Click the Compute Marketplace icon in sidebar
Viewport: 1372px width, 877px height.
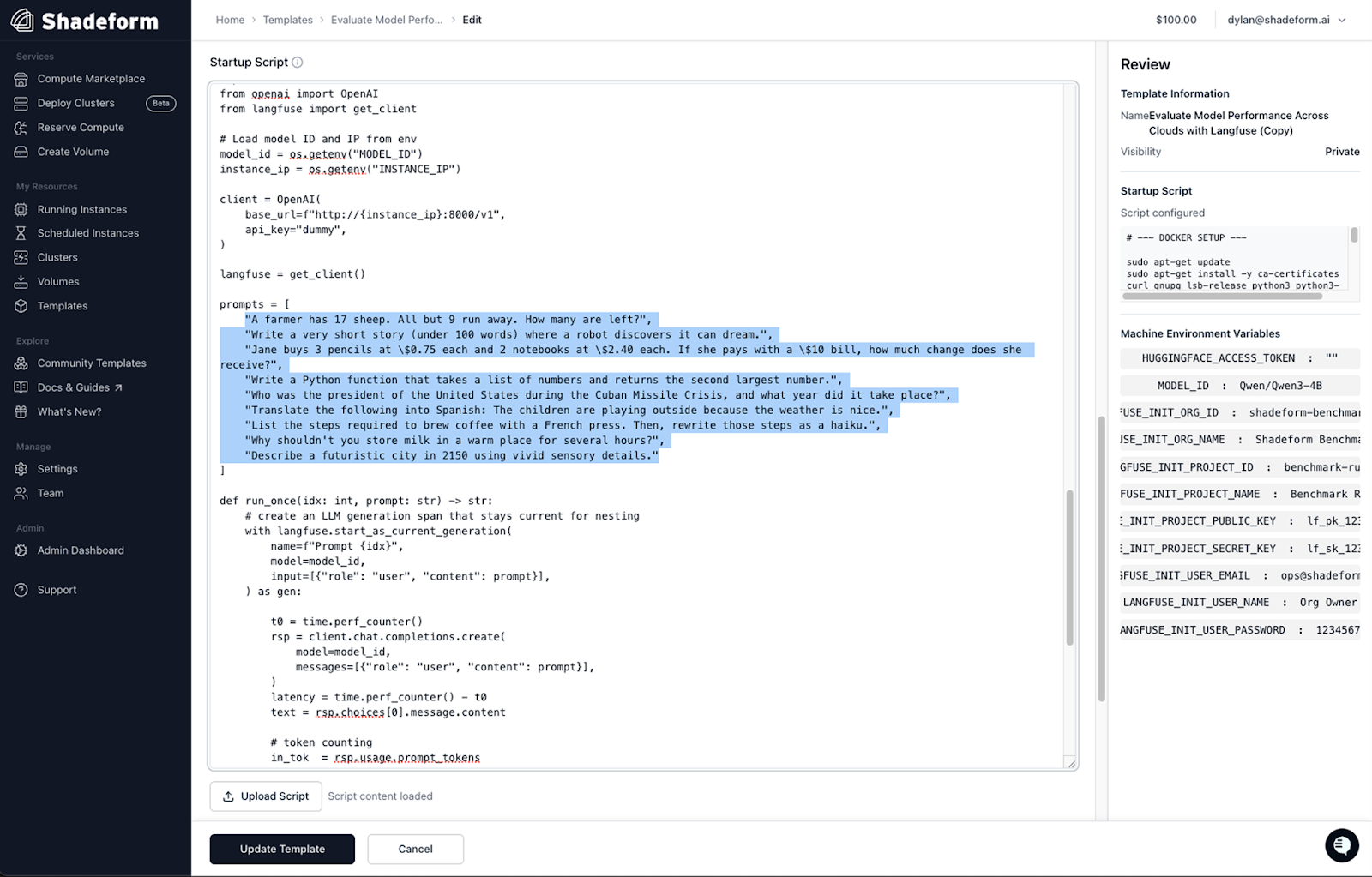tap(21, 79)
